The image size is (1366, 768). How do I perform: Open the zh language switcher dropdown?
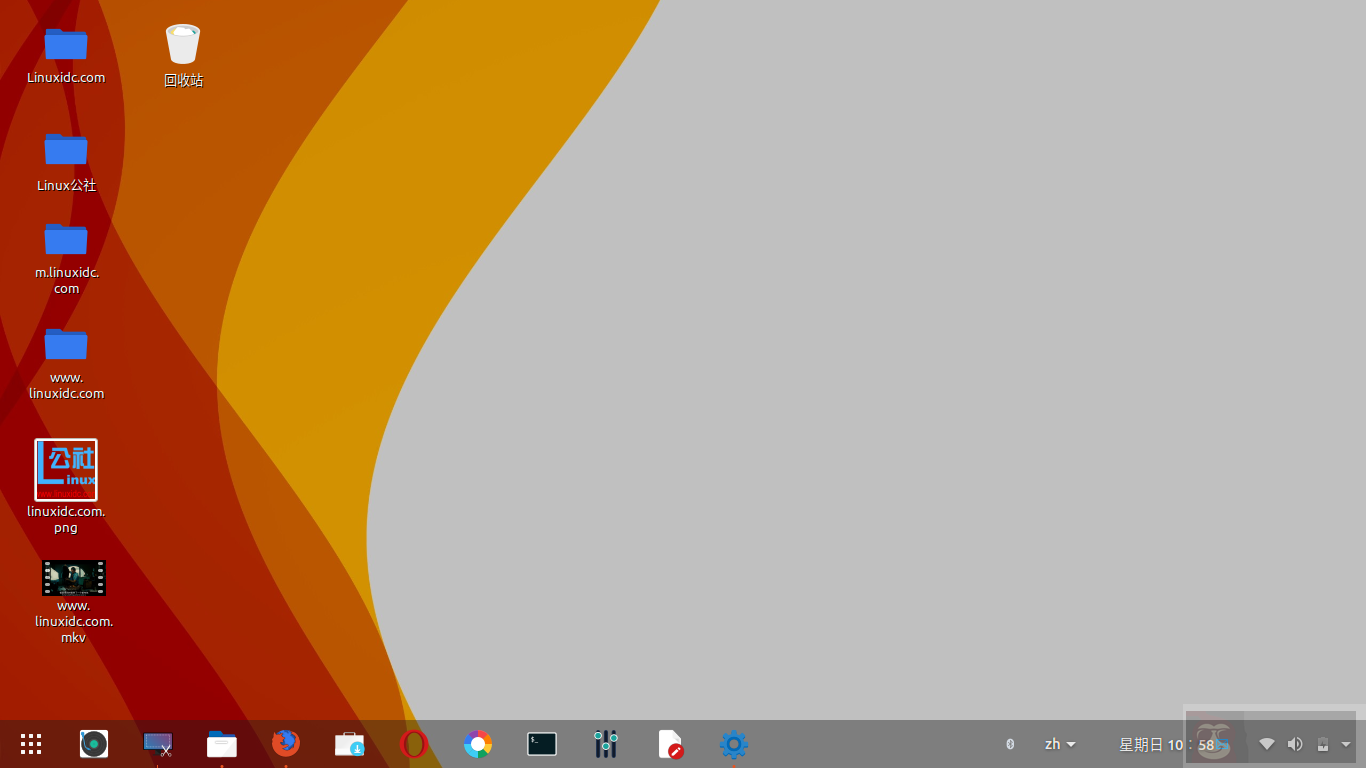click(1060, 744)
